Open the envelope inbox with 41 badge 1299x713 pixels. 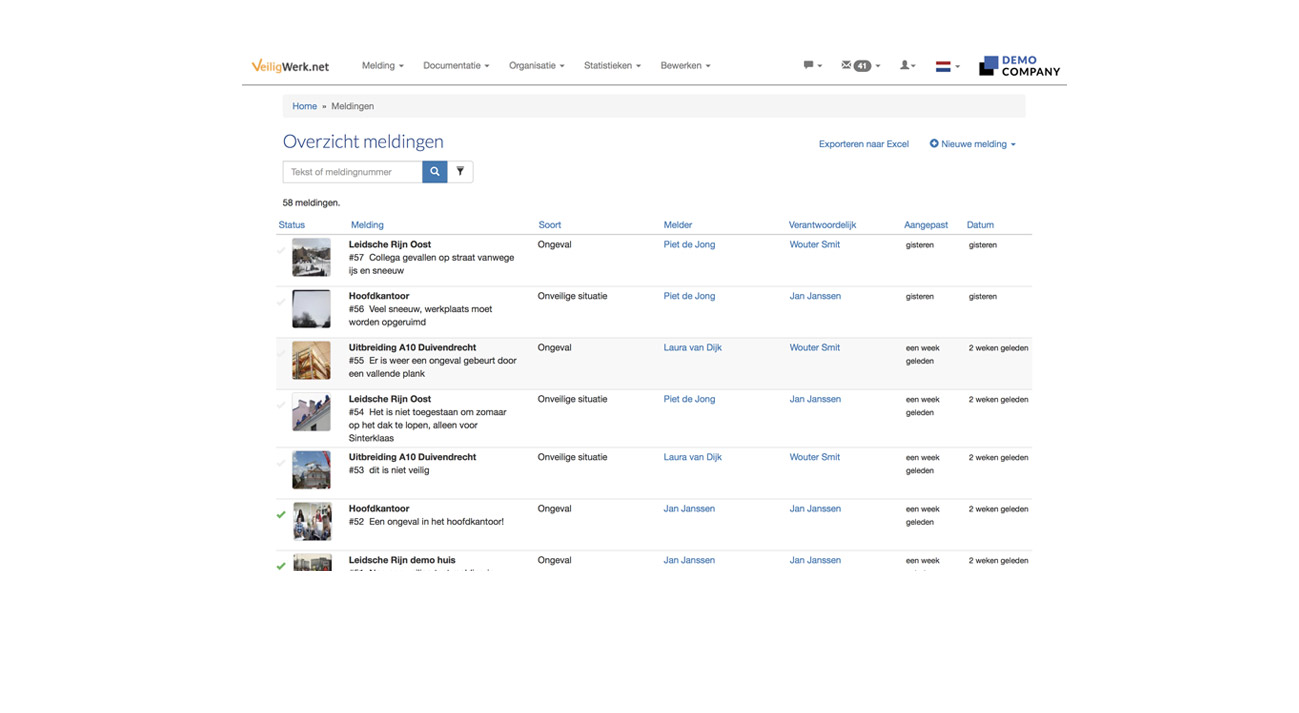click(860, 66)
